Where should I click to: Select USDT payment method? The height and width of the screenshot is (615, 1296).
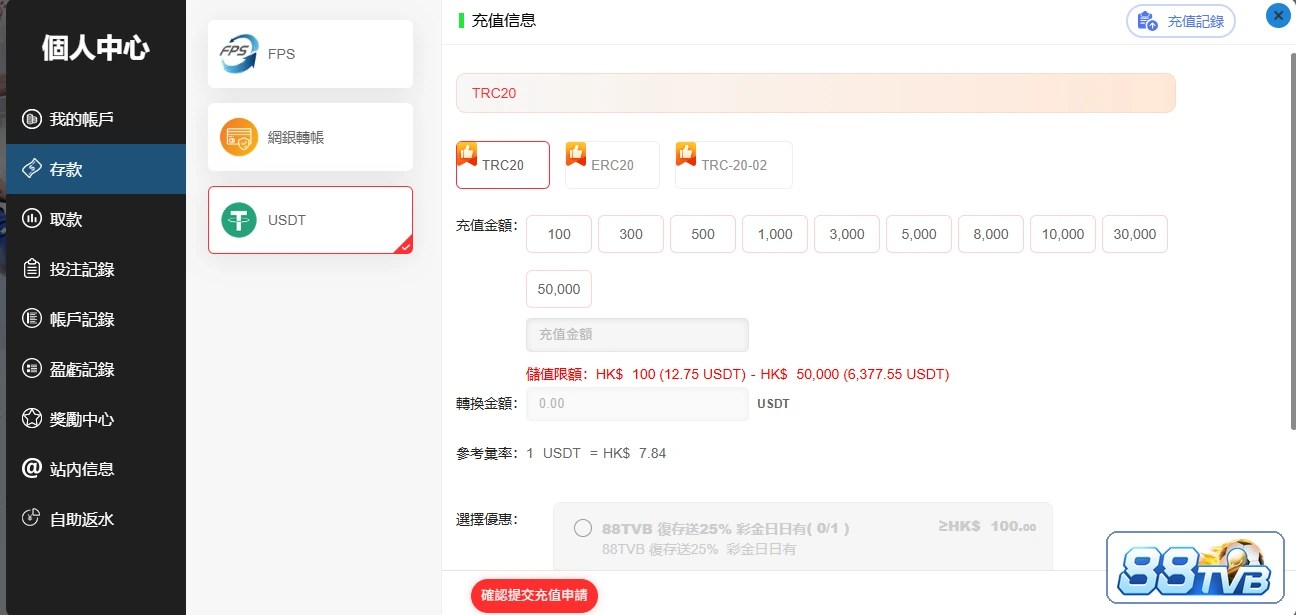point(310,220)
